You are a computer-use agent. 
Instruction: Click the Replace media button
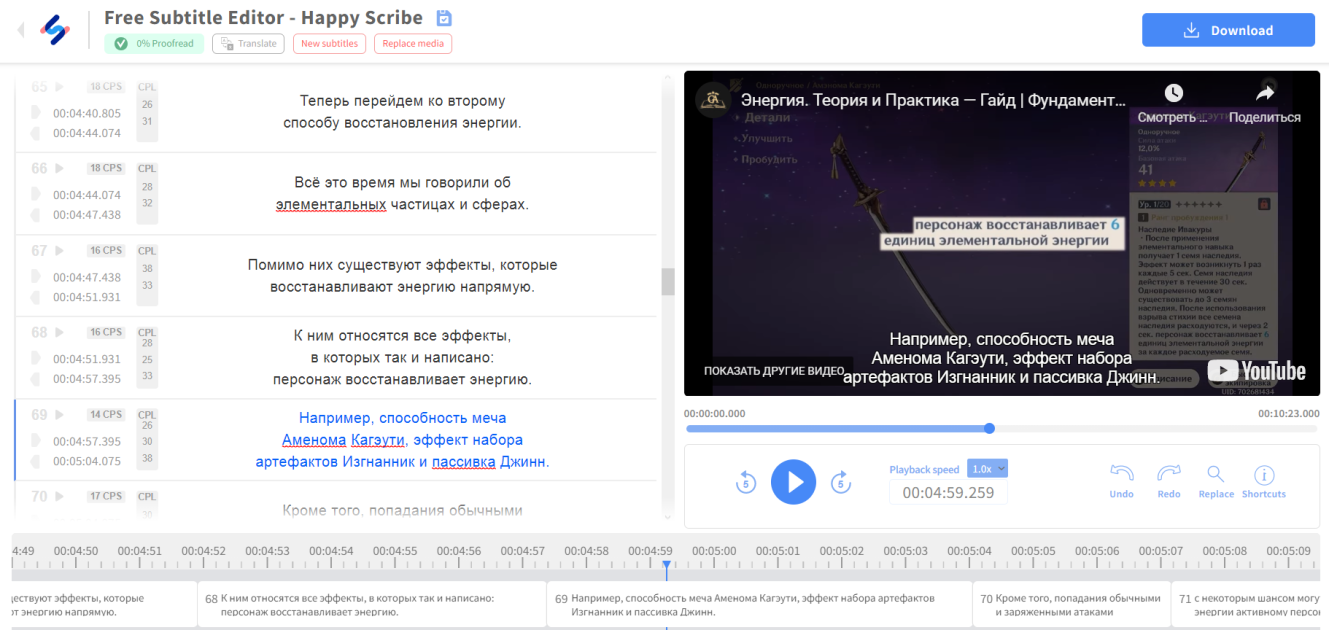(413, 44)
